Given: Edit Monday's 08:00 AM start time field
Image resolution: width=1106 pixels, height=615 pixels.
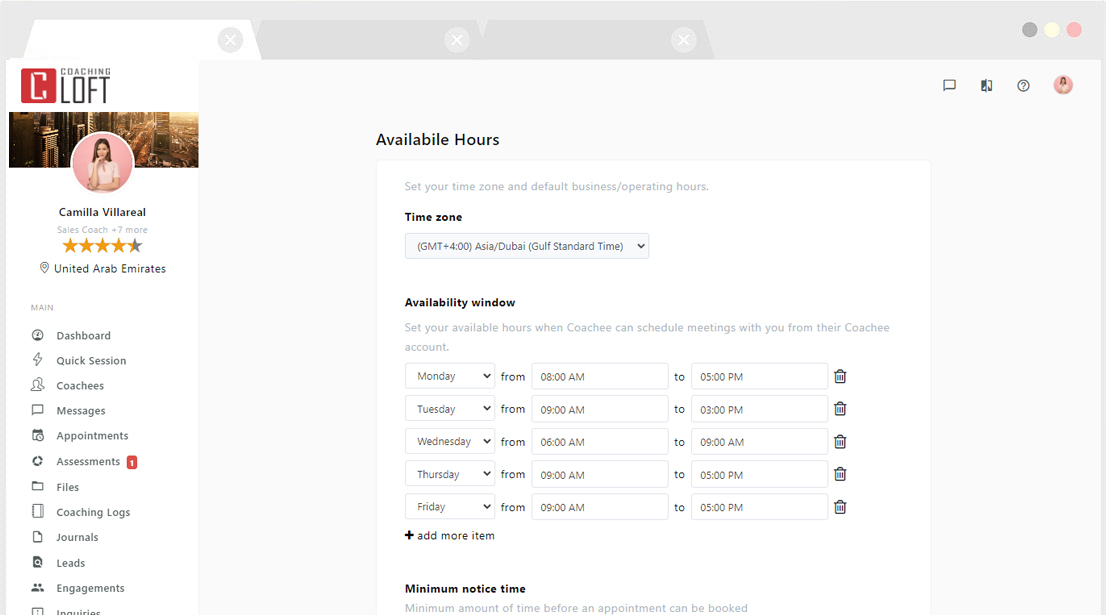Looking at the screenshot, I should 599,376.
